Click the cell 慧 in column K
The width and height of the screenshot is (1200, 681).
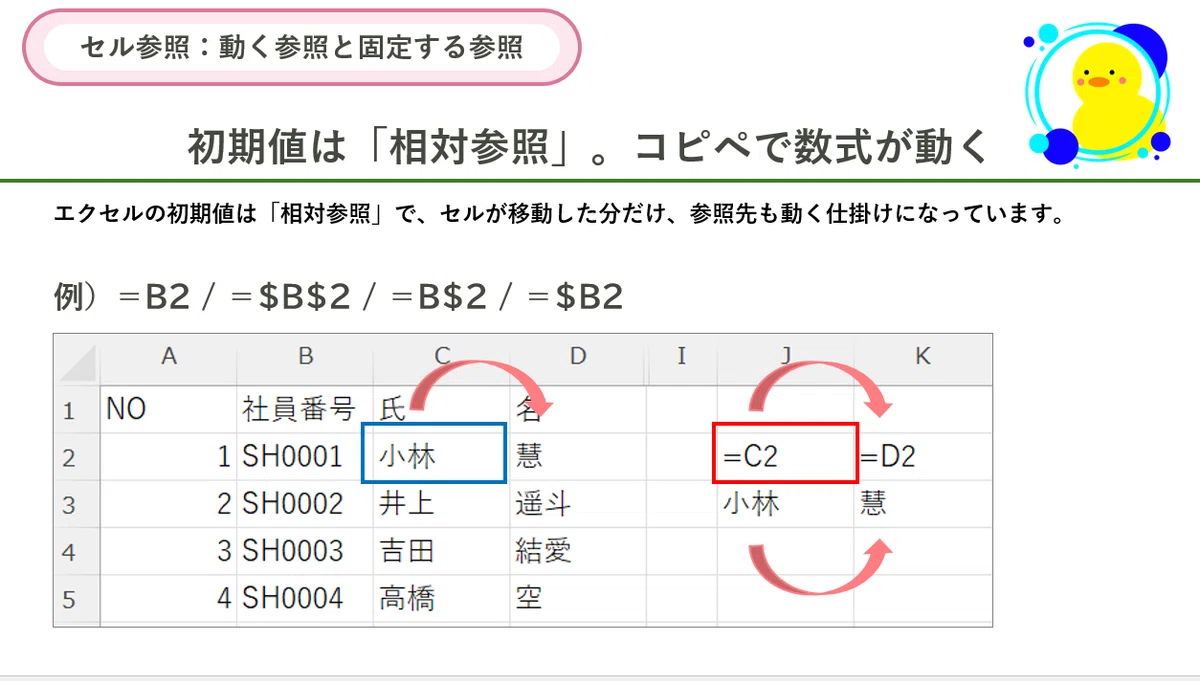[x=922, y=504]
